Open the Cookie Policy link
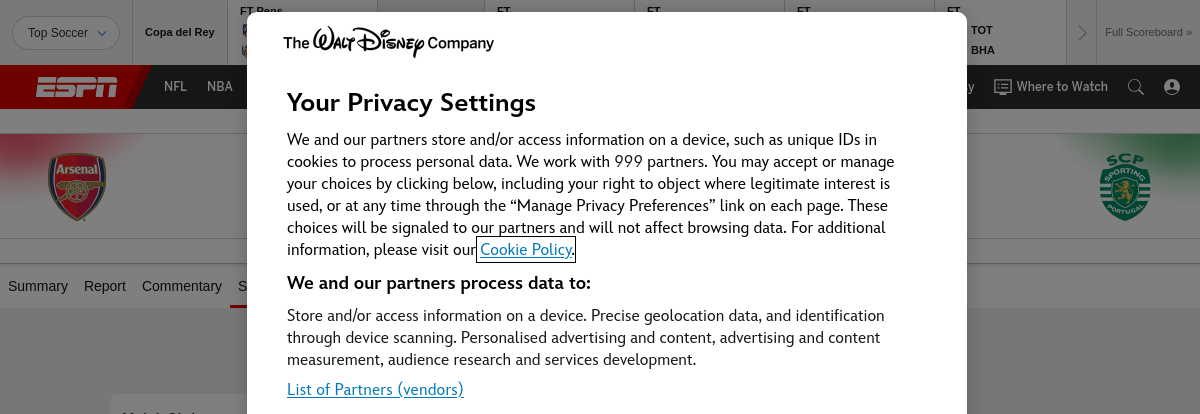The width and height of the screenshot is (1200, 414). (x=526, y=249)
